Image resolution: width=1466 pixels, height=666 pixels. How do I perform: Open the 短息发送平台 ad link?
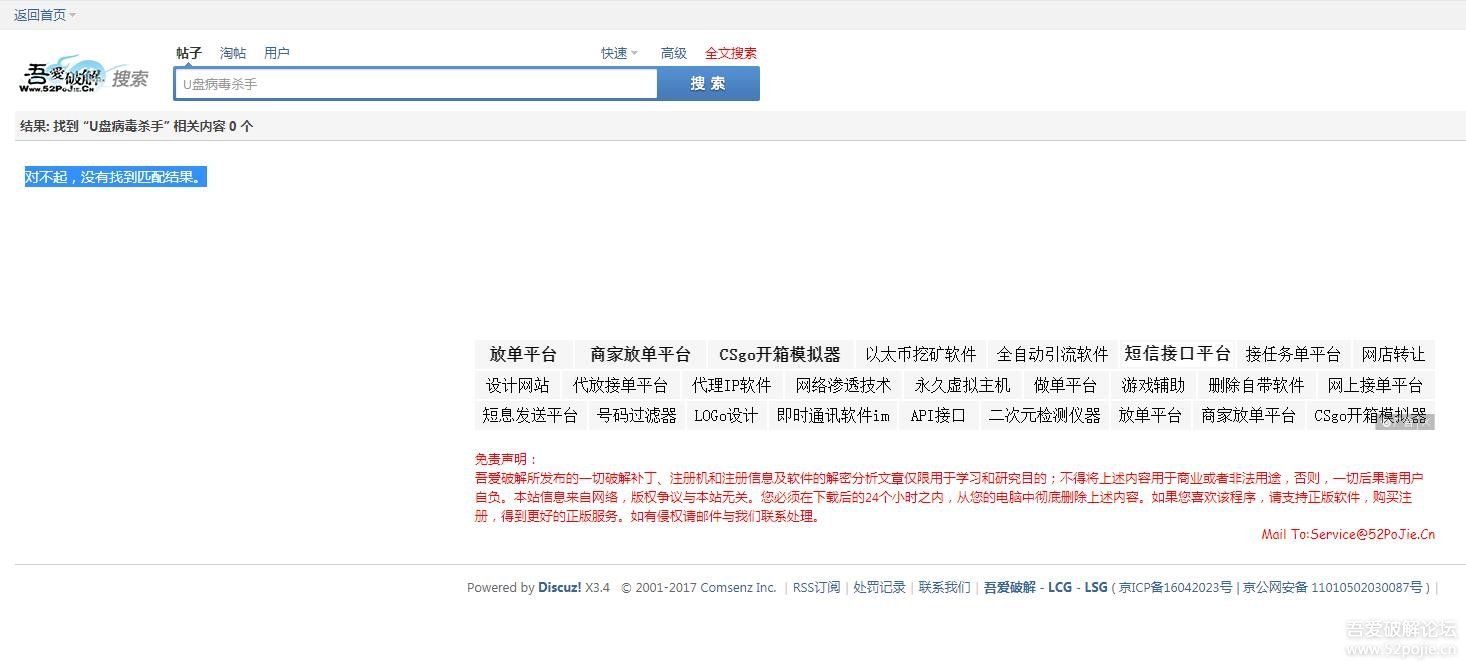coord(530,415)
